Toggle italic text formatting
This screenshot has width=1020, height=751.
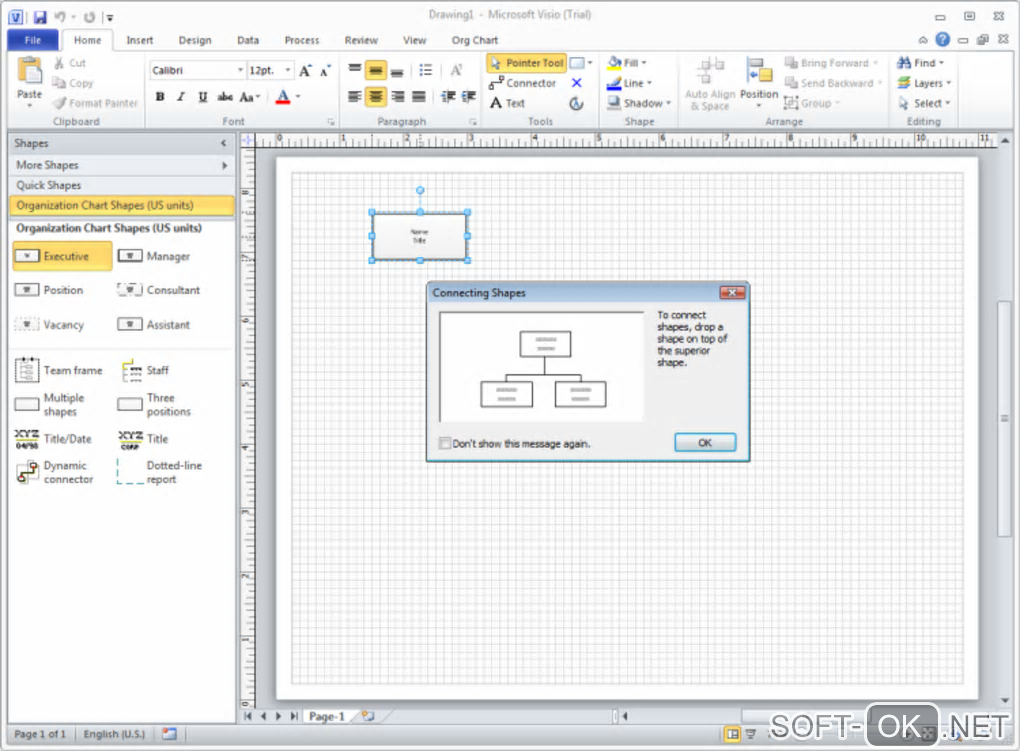point(181,97)
